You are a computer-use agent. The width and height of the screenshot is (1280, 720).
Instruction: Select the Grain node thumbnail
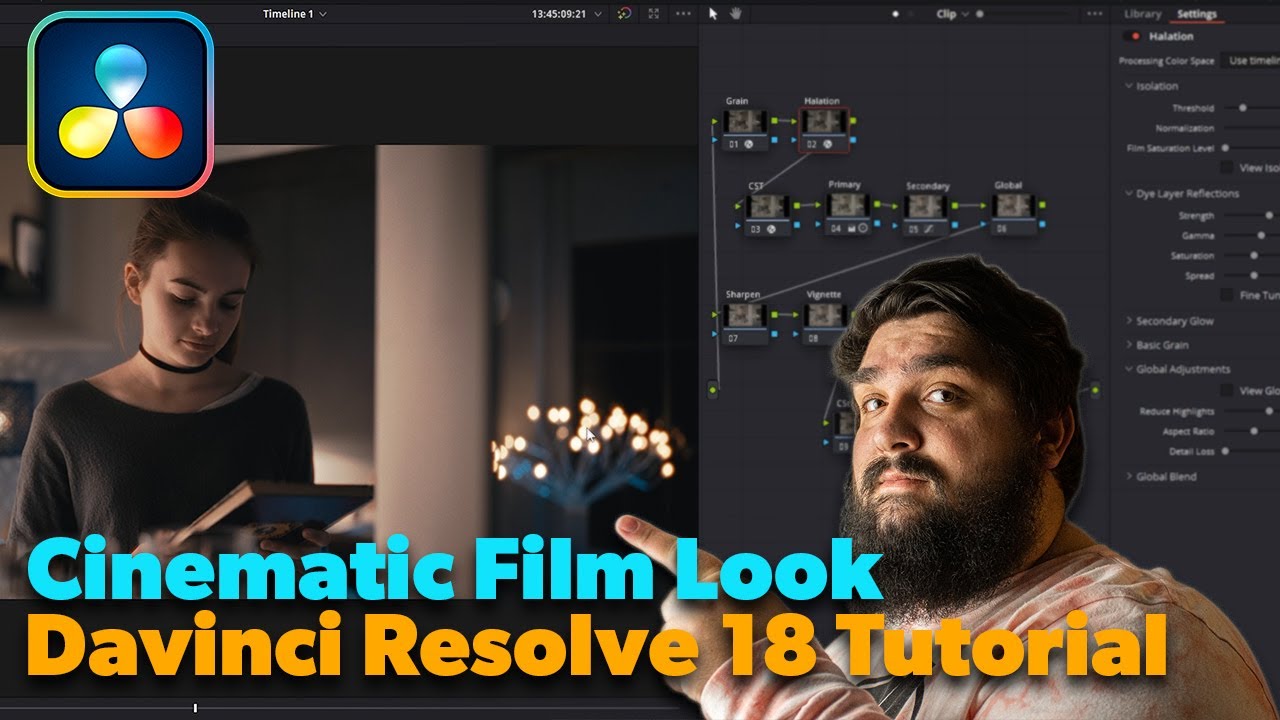[745, 121]
